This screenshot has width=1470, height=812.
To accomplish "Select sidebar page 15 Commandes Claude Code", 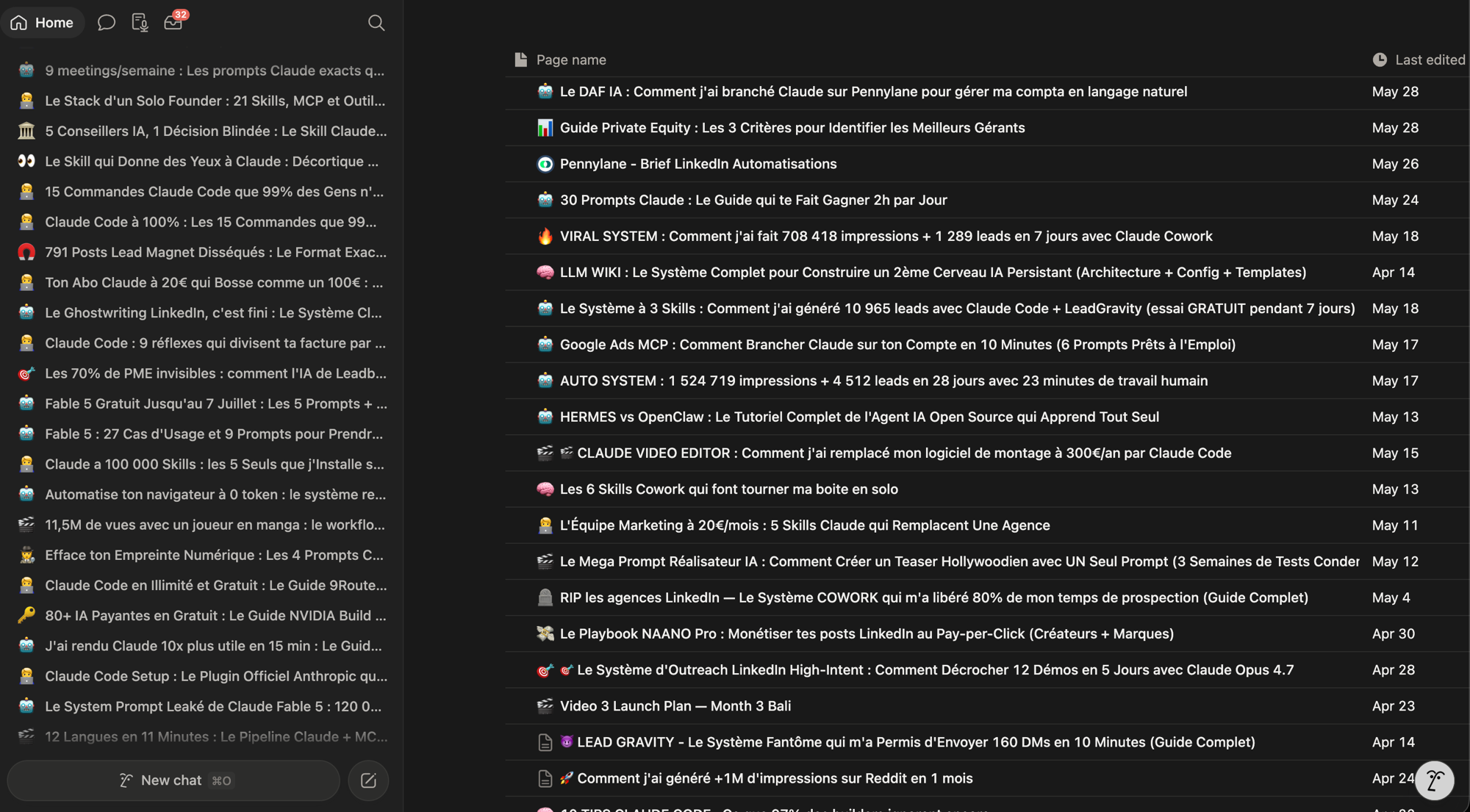I will point(202,192).
